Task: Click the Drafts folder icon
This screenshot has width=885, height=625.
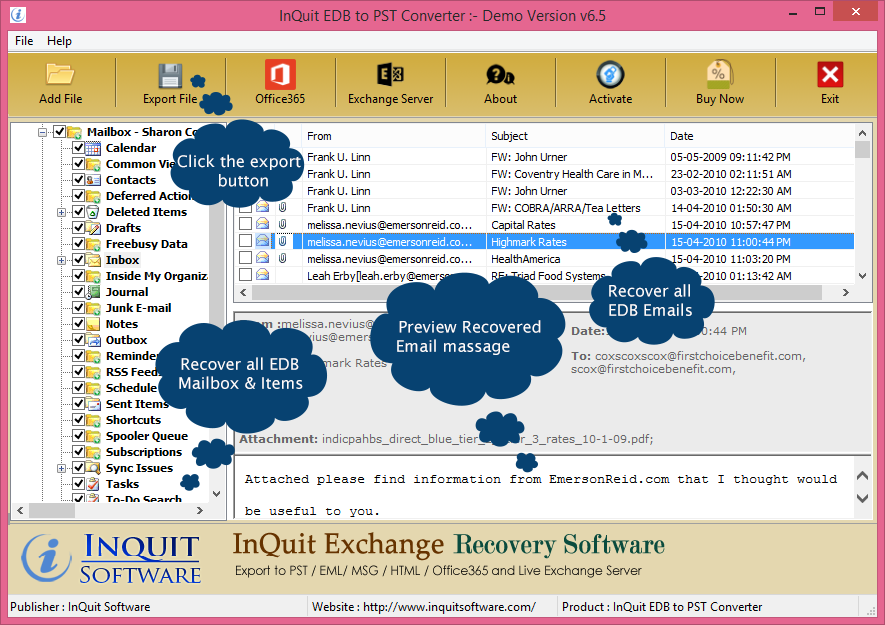Action: click(93, 228)
